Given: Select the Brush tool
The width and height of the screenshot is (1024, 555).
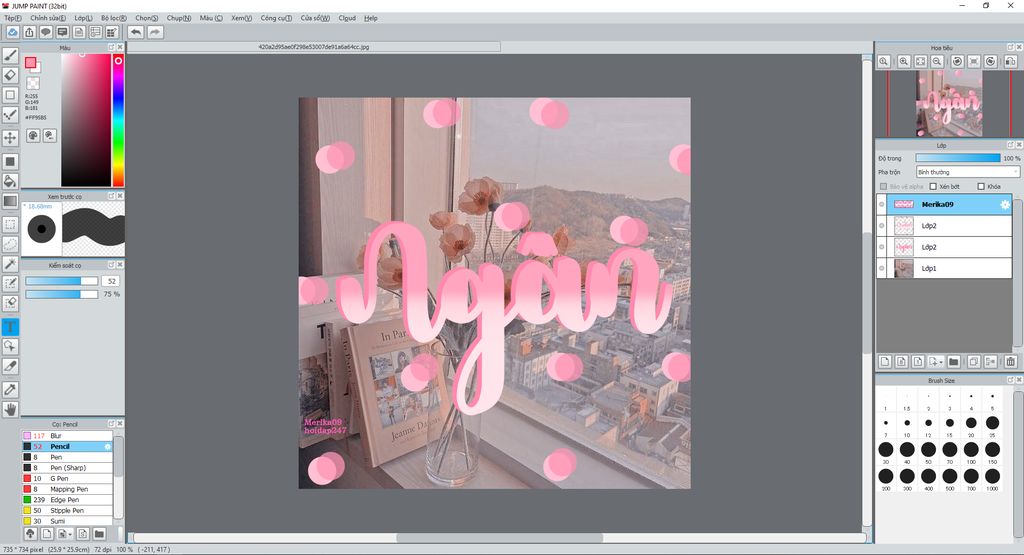Looking at the screenshot, I should coord(10,56).
